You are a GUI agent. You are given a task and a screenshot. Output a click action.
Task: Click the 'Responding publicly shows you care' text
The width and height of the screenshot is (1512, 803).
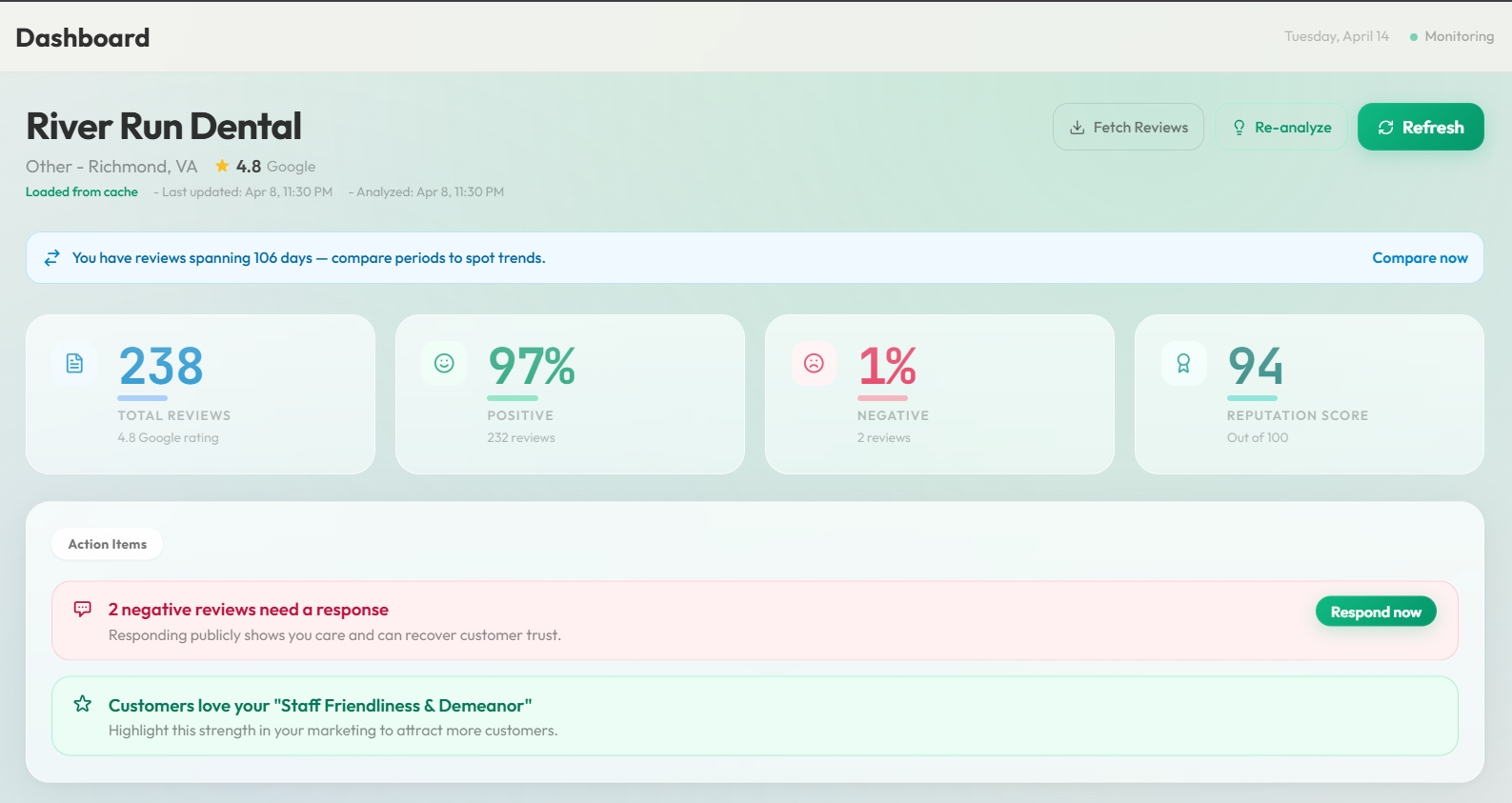[334, 635]
